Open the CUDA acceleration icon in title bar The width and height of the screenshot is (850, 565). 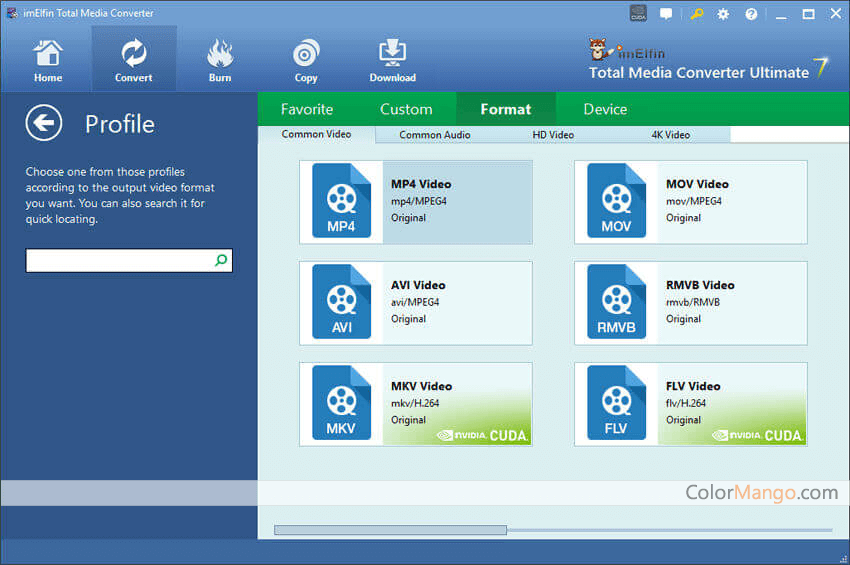638,14
